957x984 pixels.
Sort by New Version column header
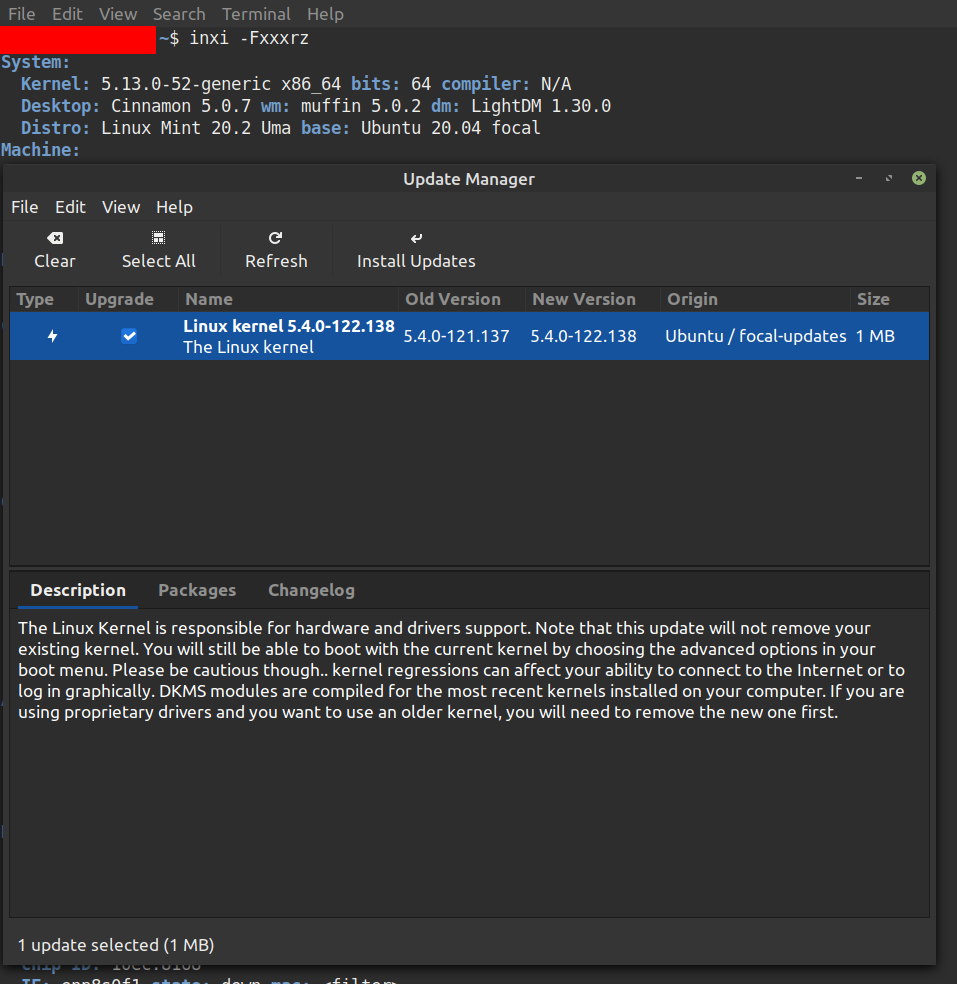tap(592, 299)
